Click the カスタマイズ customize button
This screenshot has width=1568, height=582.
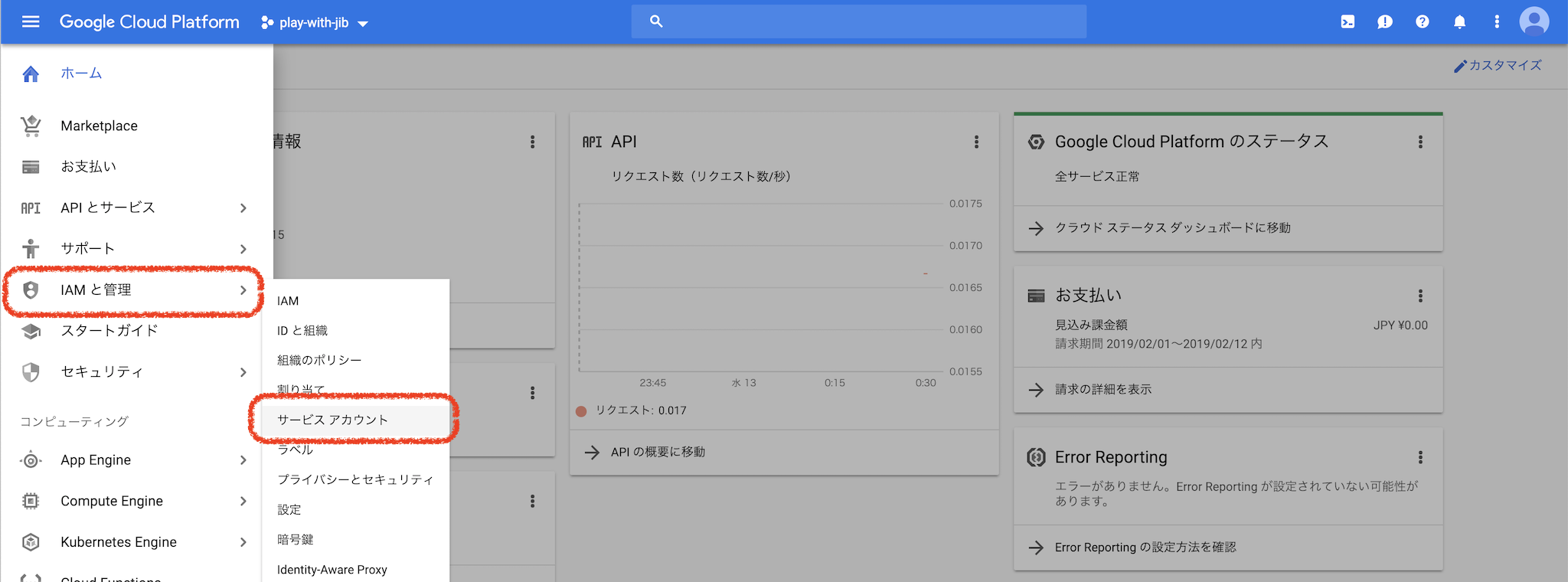pos(1498,66)
